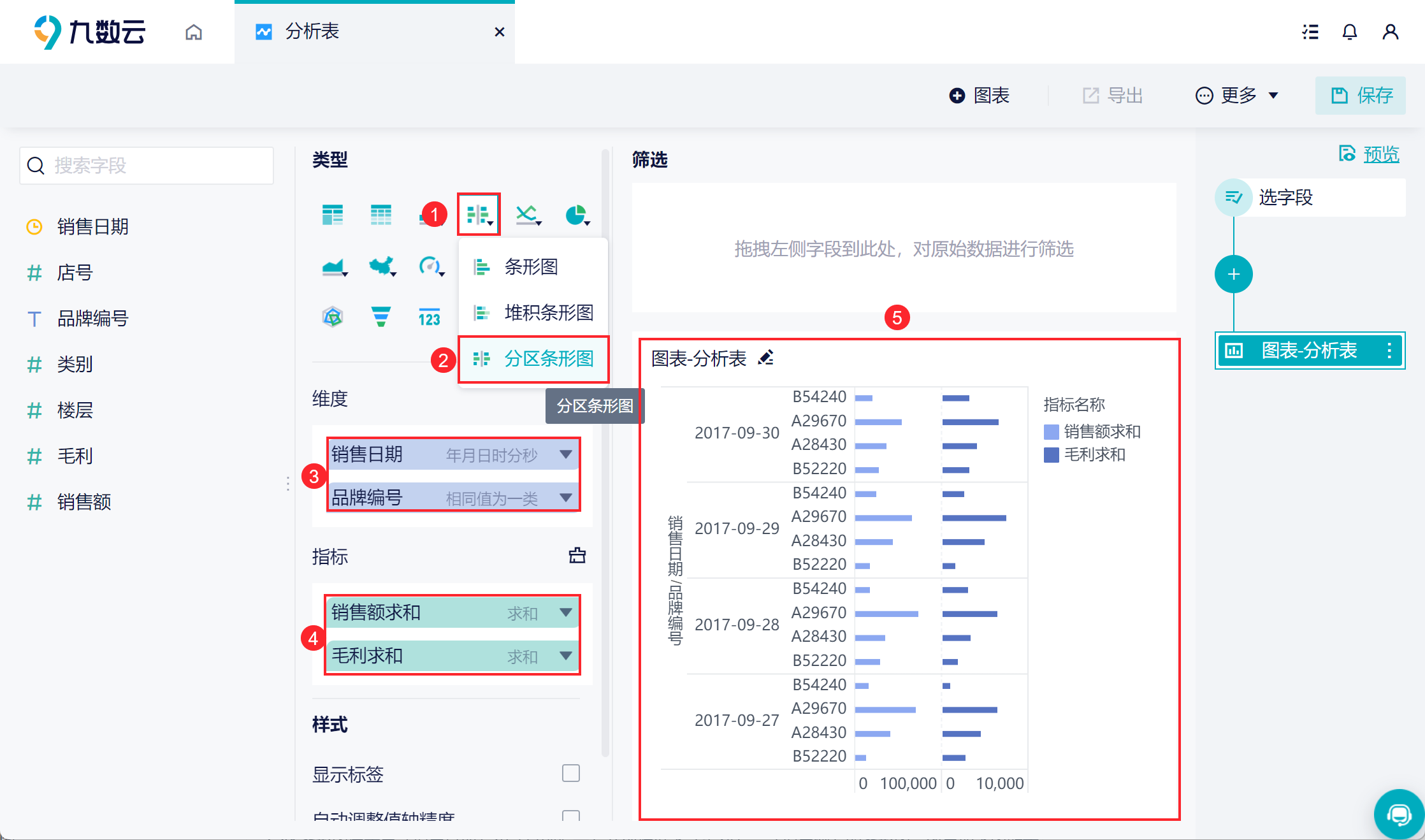The width and height of the screenshot is (1425, 840).
Task: Open the 更多 dropdown menu
Action: tap(1237, 96)
